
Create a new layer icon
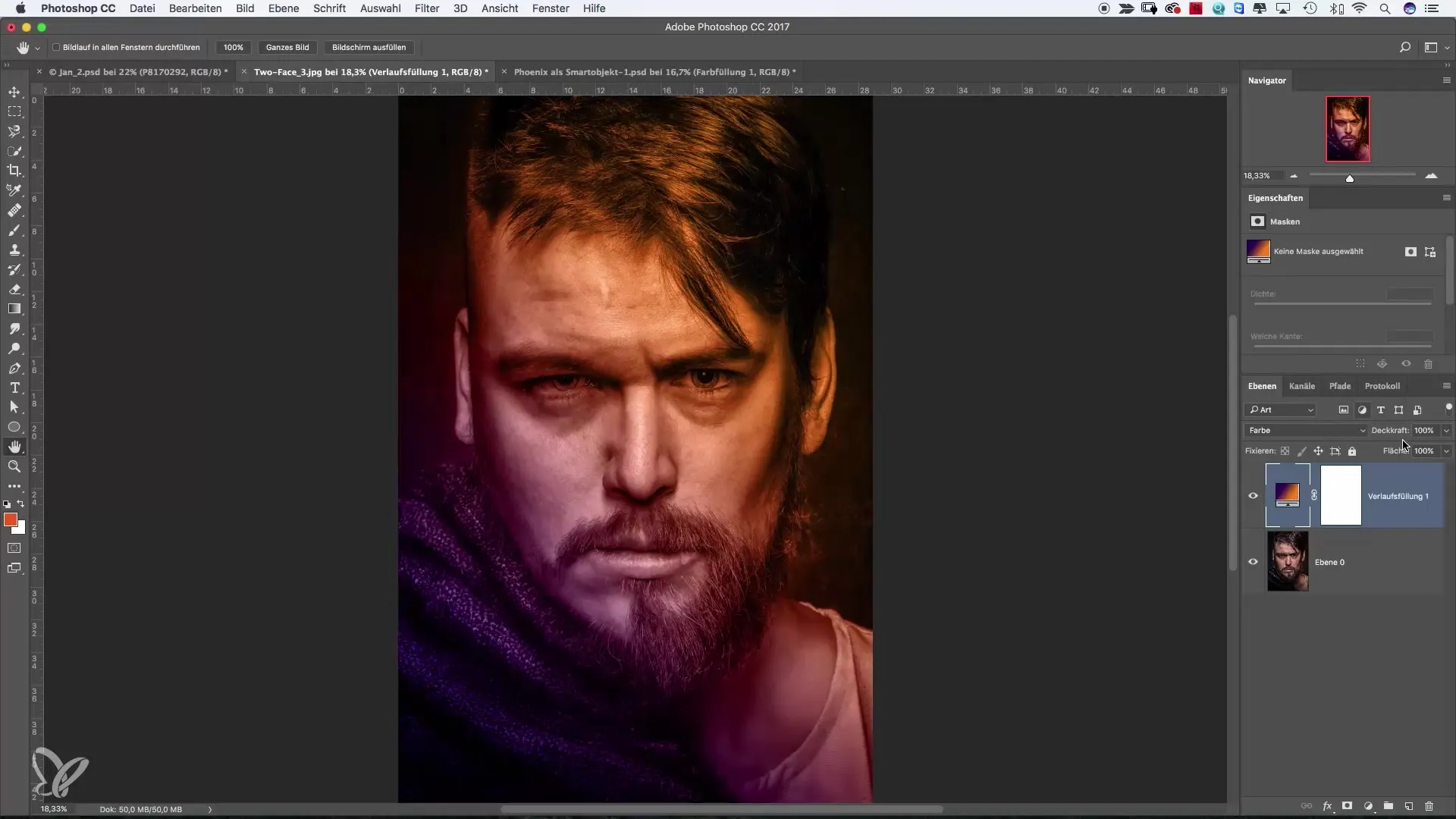click(x=1409, y=806)
